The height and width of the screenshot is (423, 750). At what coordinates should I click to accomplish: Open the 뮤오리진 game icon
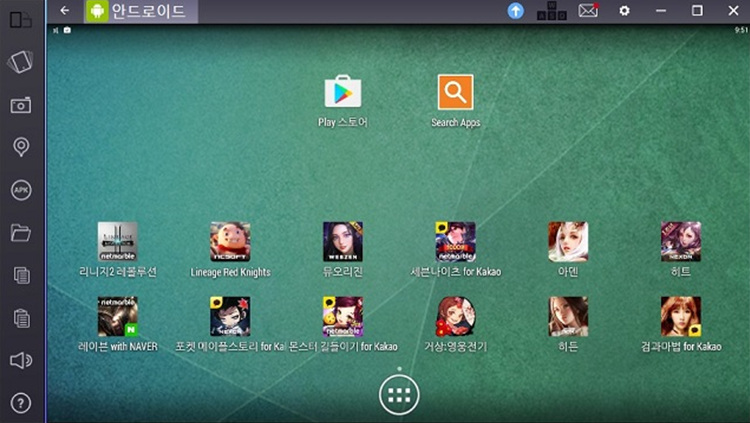click(343, 242)
